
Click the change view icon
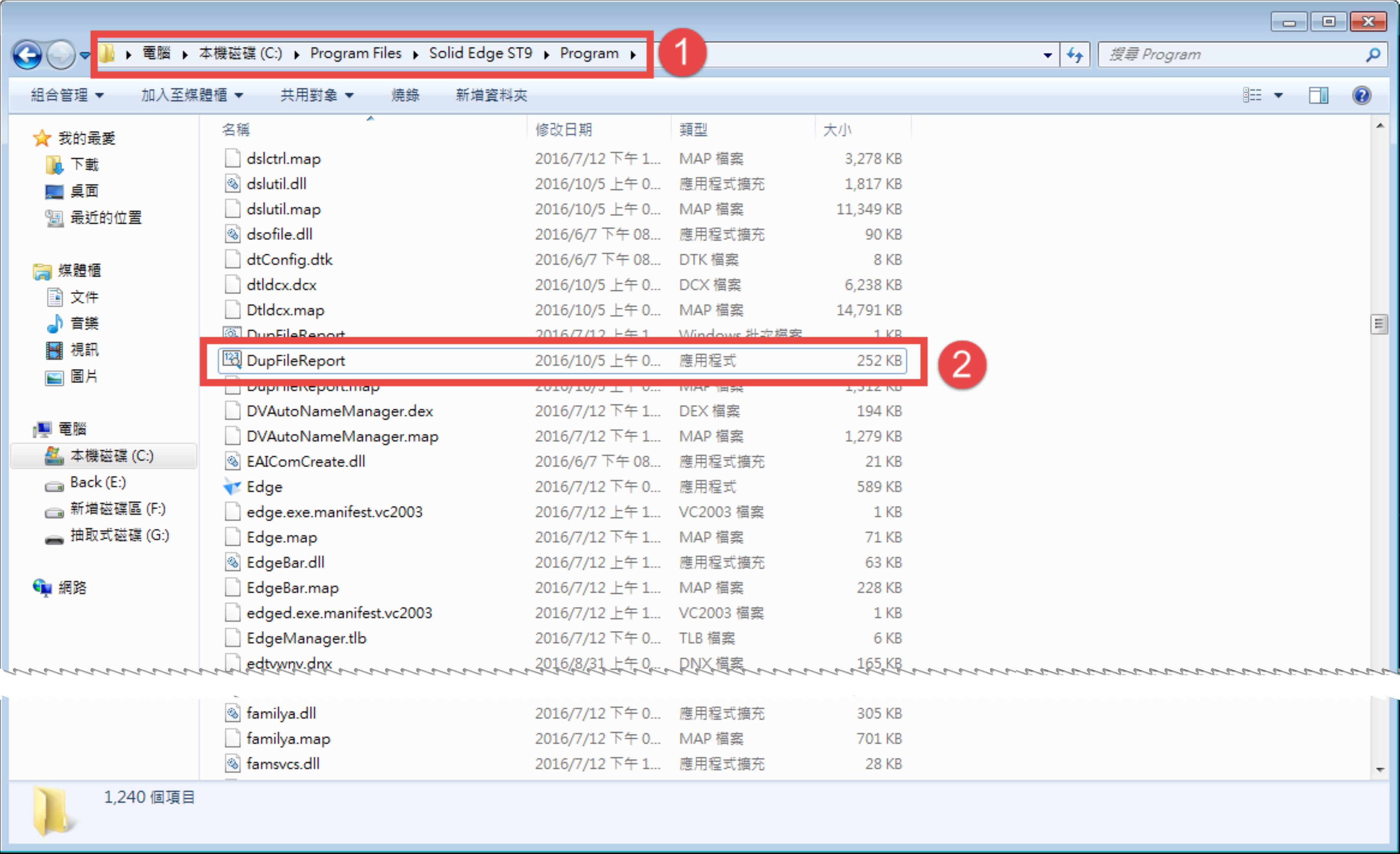pyautogui.click(x=1252, y=95)
